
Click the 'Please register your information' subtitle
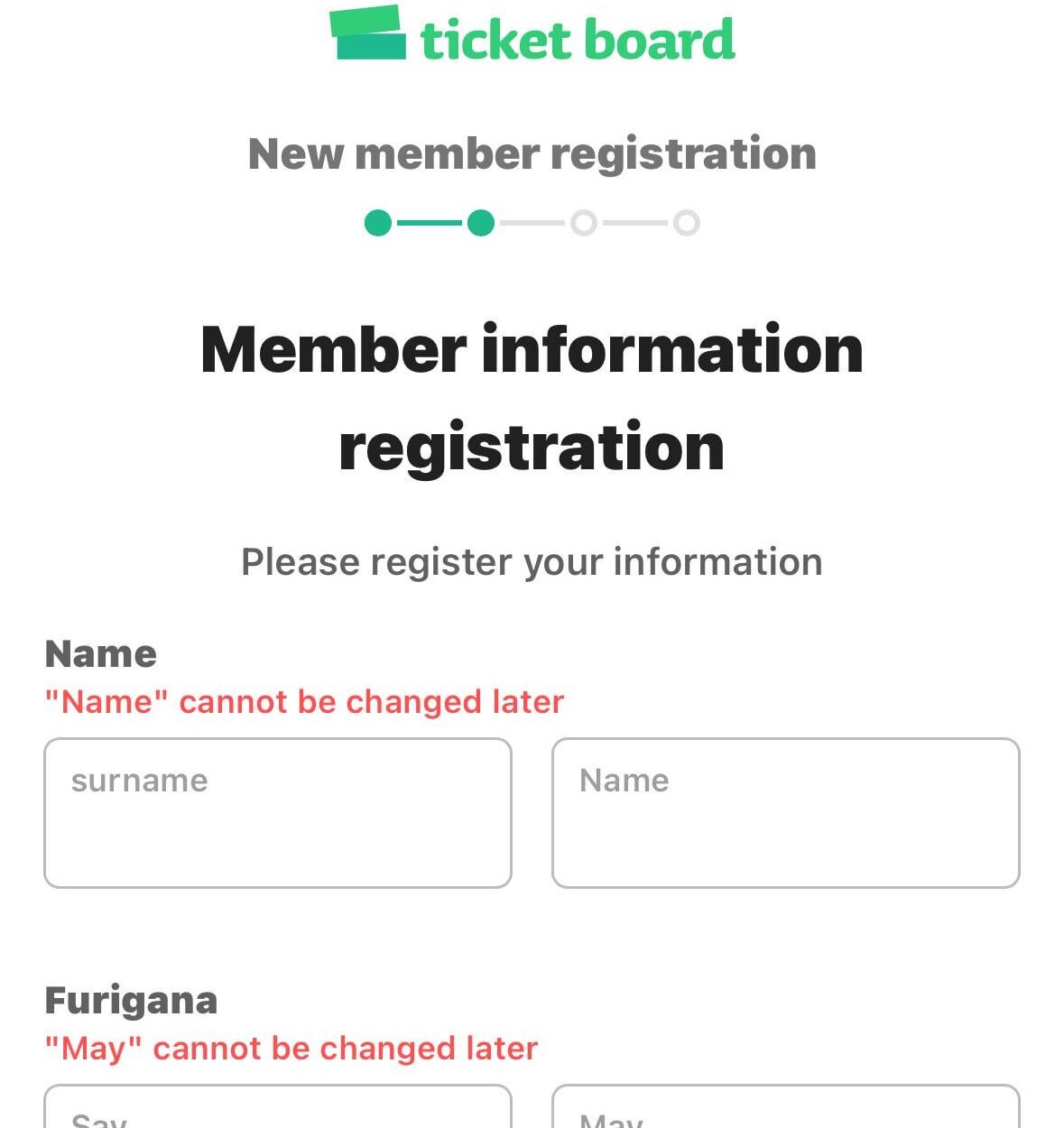click(x=532, y=560)
